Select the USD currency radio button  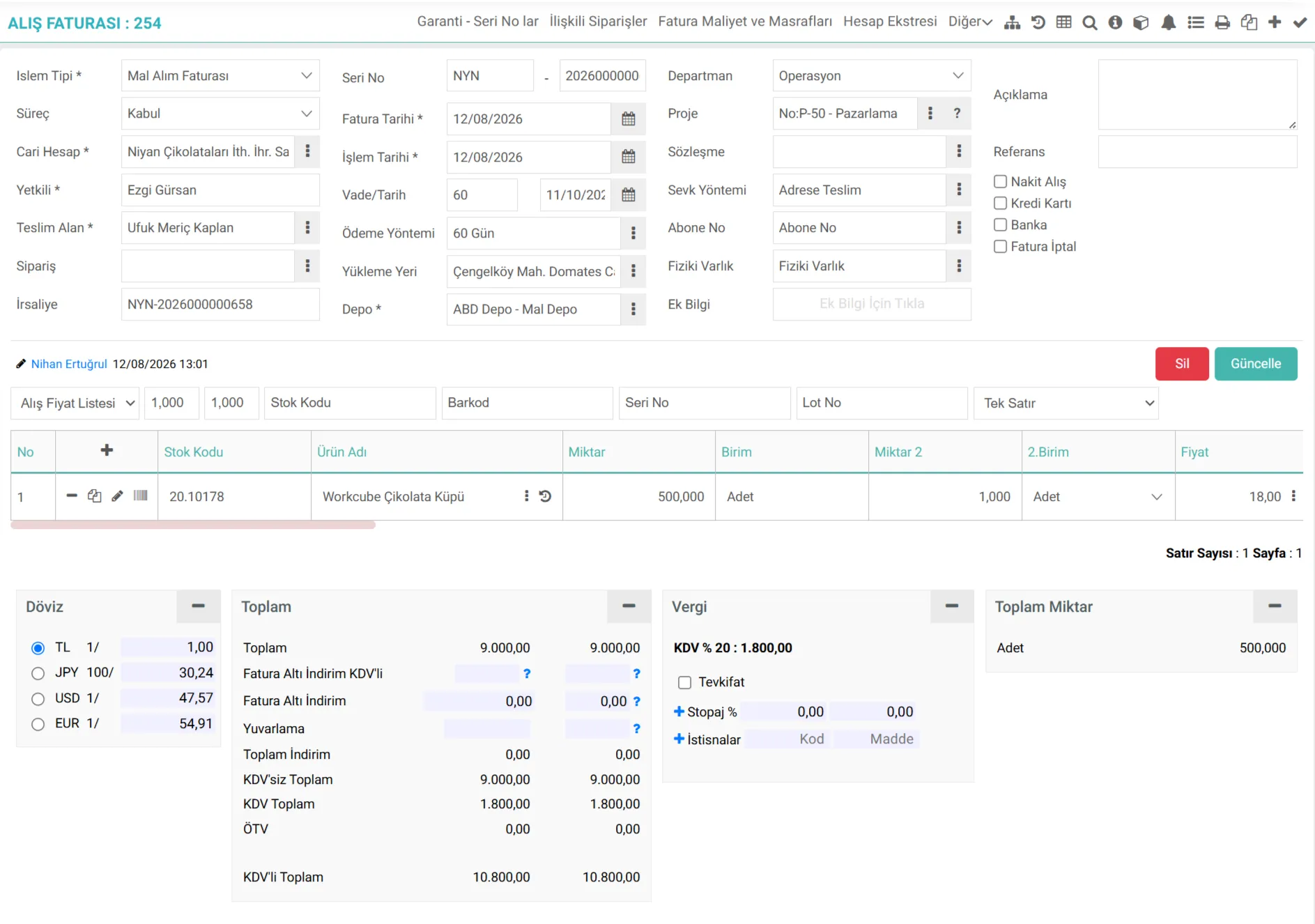click(x=38, y=698)
